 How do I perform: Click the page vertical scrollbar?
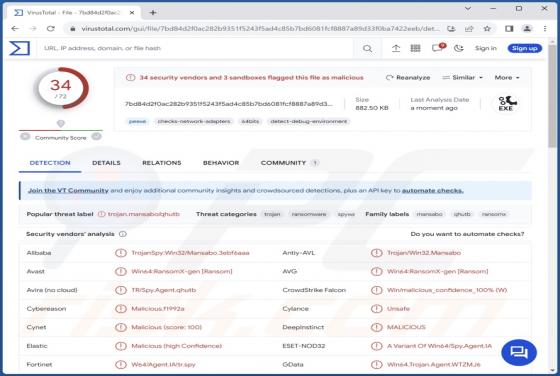point(552,96)
